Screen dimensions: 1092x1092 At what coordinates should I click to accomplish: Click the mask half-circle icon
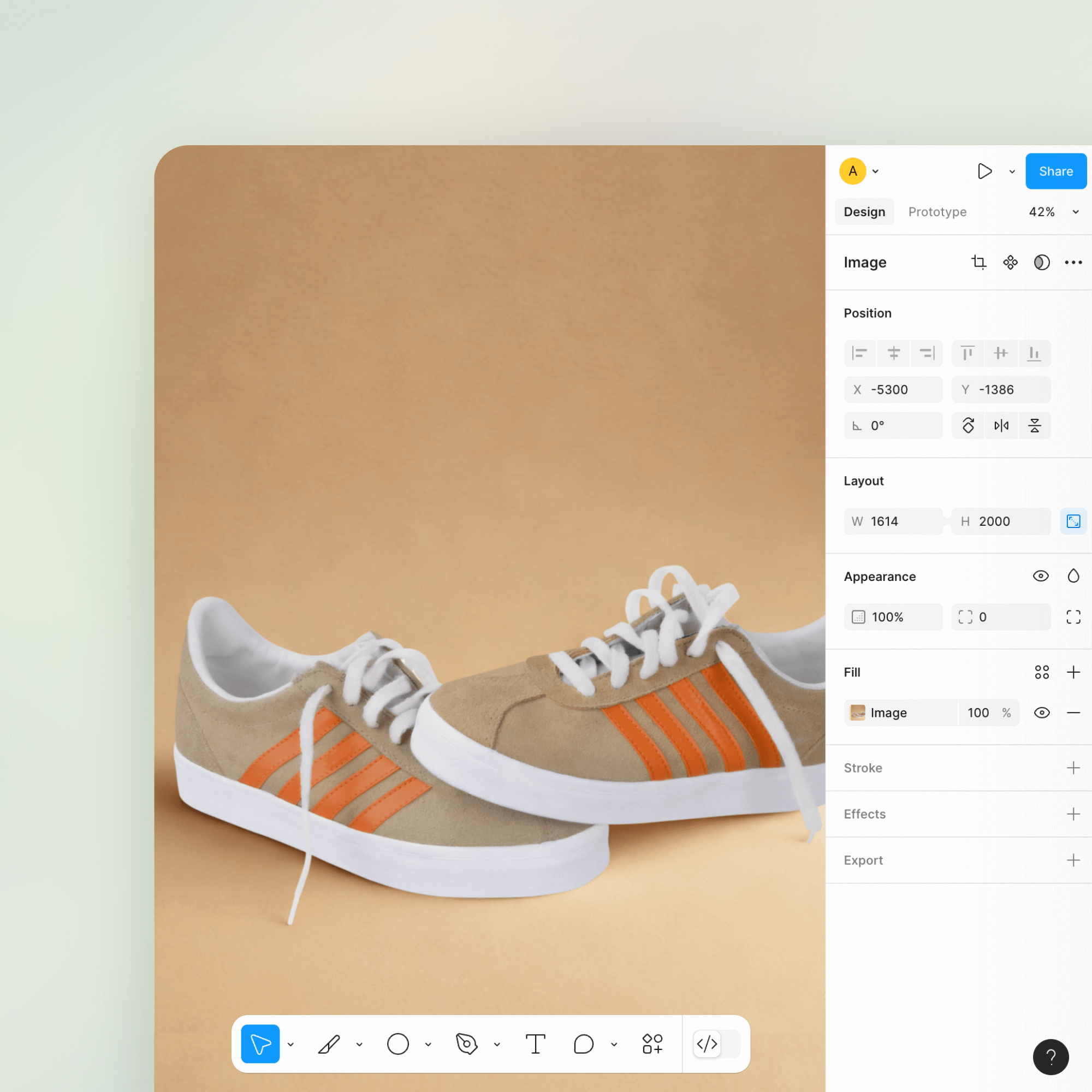coord(1041,262)
